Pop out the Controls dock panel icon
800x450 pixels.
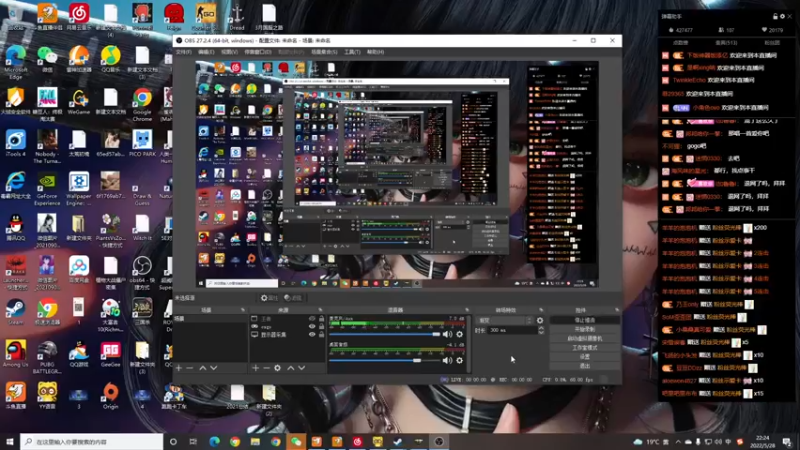617,310
